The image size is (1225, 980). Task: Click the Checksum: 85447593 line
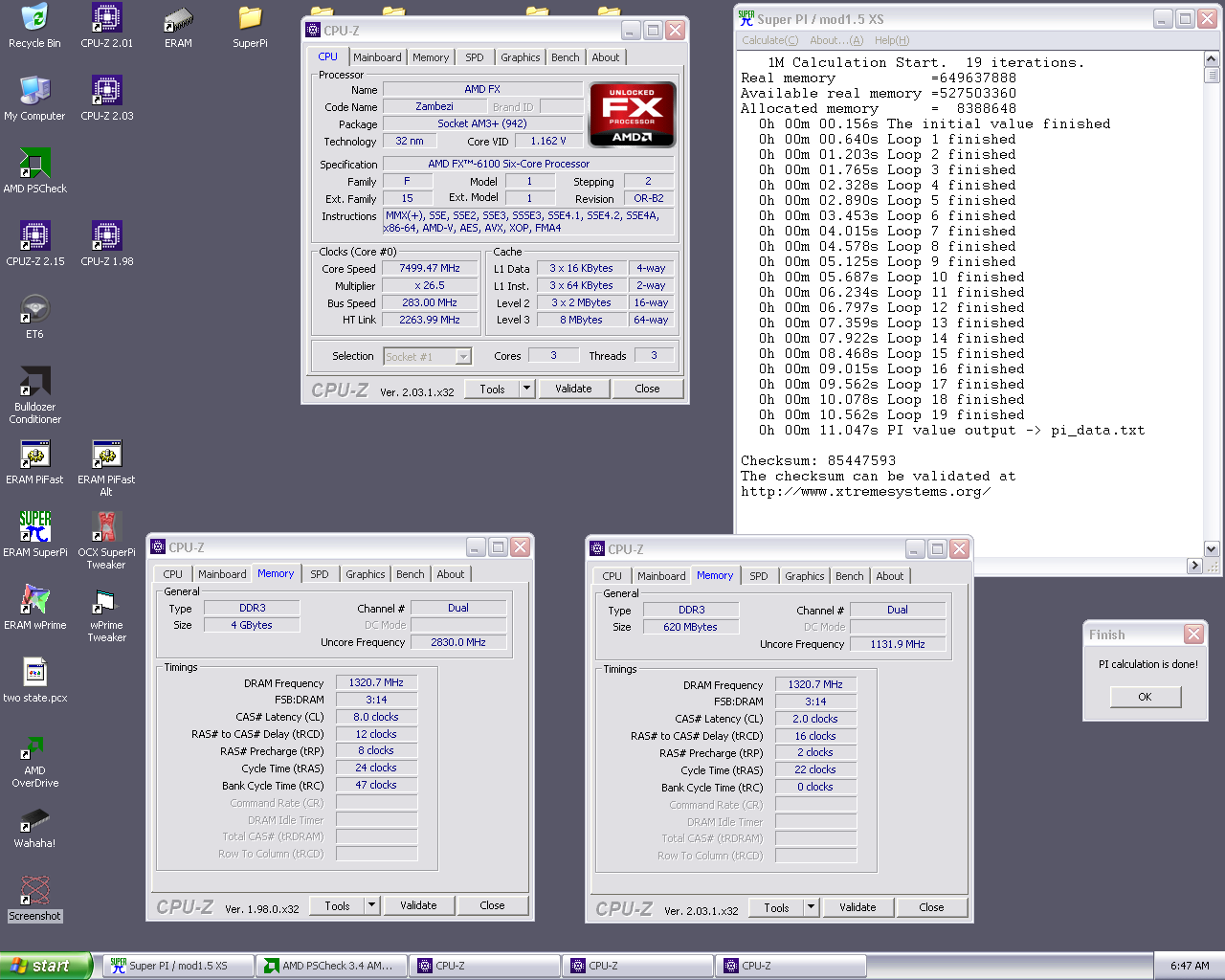click(818, 461)
